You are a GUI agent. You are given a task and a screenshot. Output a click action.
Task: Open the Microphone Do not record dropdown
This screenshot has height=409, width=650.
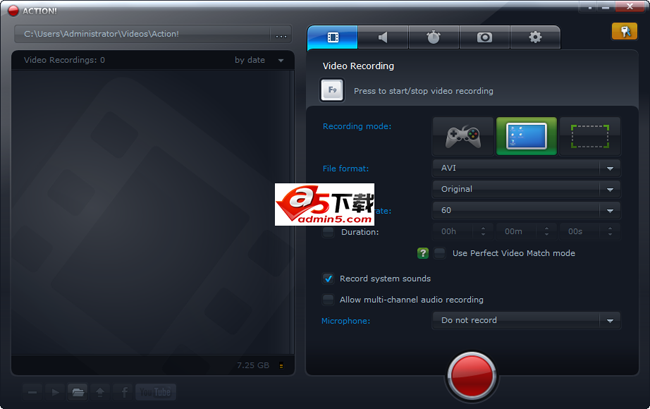[x=526, y=320]
